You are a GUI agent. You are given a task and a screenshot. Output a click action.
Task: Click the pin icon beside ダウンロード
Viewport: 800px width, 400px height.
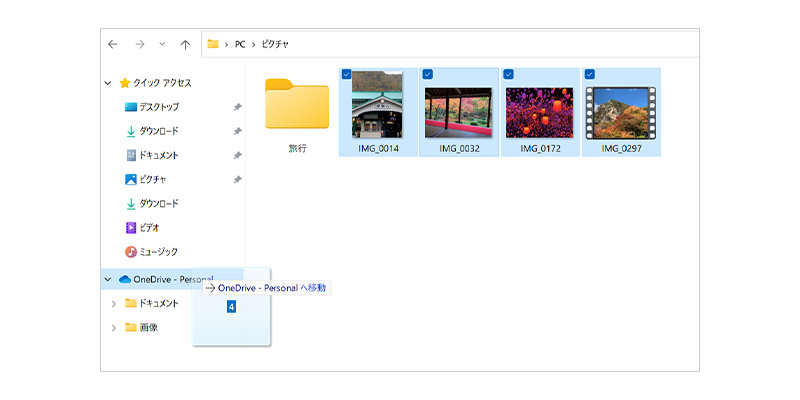point(237,131)
